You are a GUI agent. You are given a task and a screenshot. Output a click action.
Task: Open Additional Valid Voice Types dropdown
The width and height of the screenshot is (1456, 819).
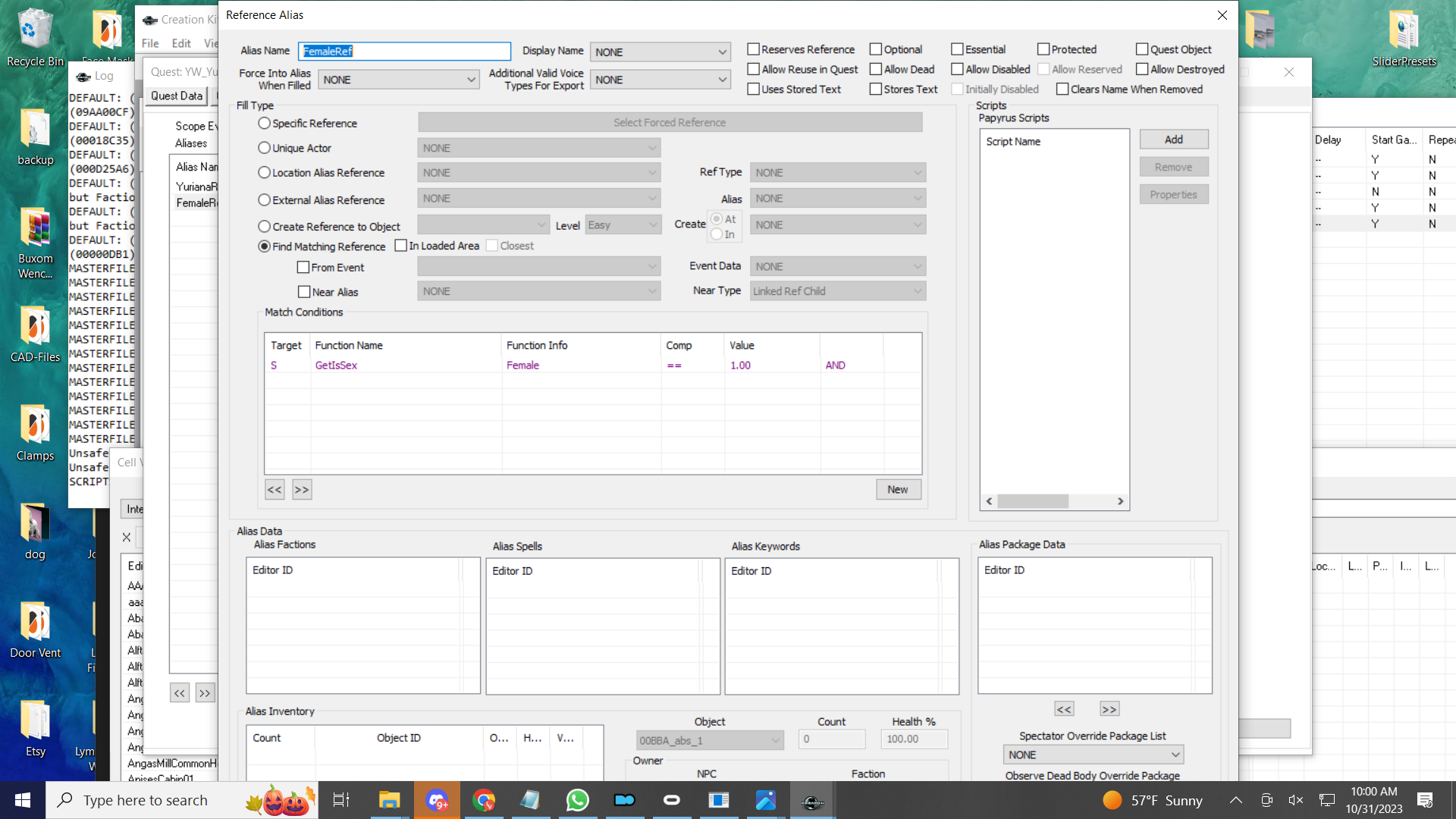(660, 80)
